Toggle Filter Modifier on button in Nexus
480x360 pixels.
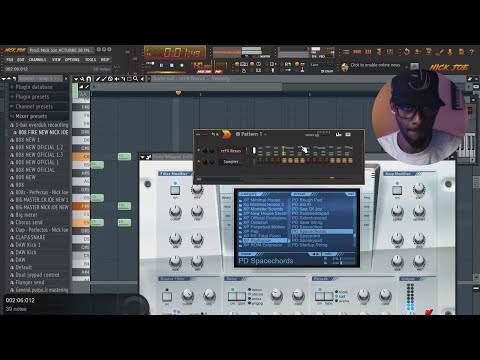pos(175,190)
